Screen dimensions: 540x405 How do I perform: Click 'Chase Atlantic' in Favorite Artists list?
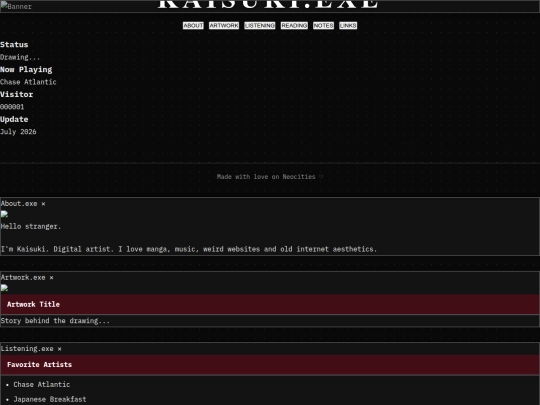(x=42, y=384)
